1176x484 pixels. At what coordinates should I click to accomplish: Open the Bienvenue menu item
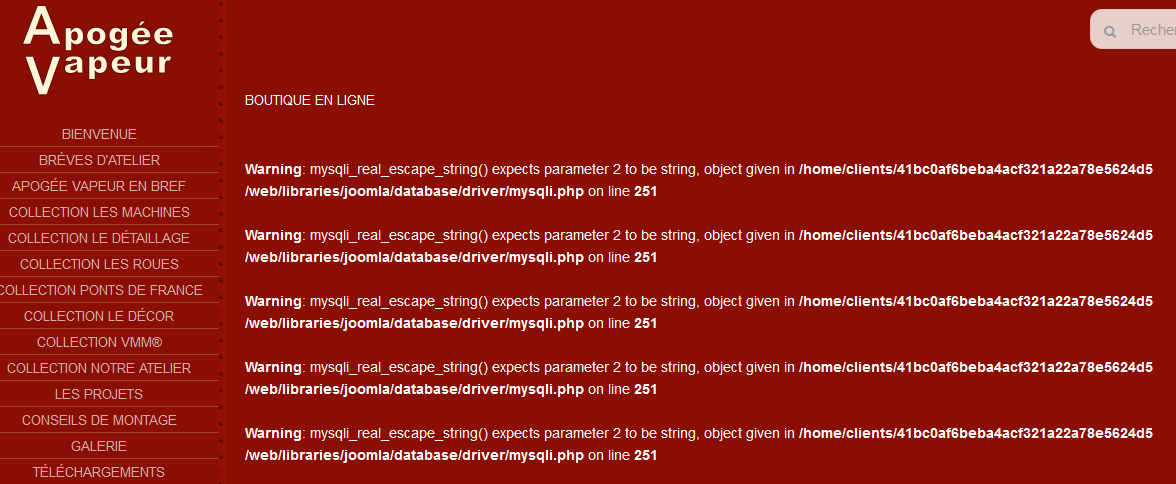tap(99, 134)
